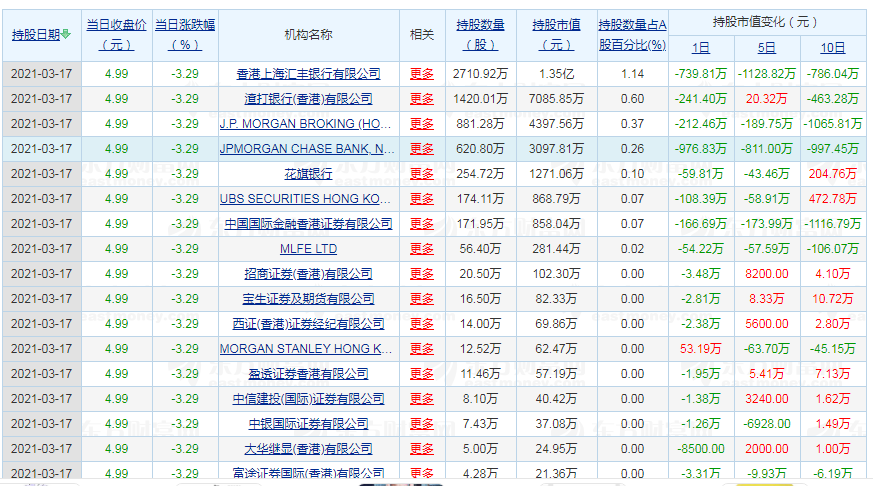This screenshot has height=486, width=873.
Task: Click 更多 for 盈透证券香港 row
Action: [x=422, y=374]
